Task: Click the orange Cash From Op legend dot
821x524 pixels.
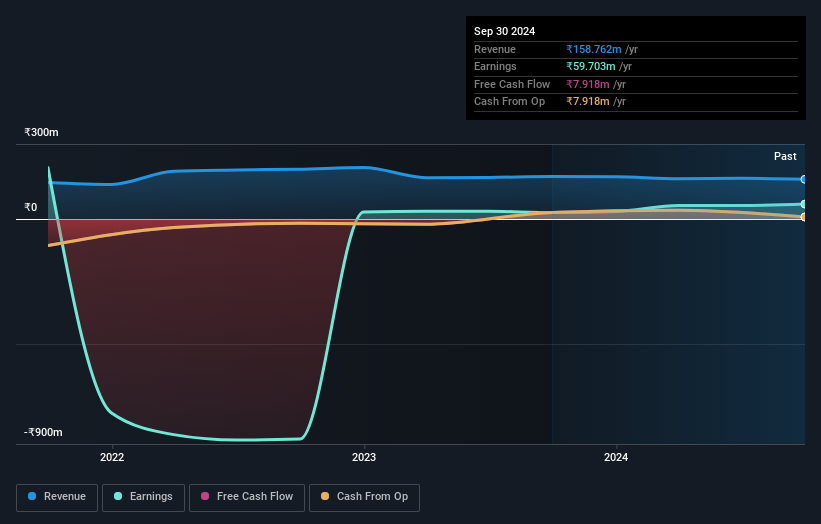Action: [x=325, y=496]
